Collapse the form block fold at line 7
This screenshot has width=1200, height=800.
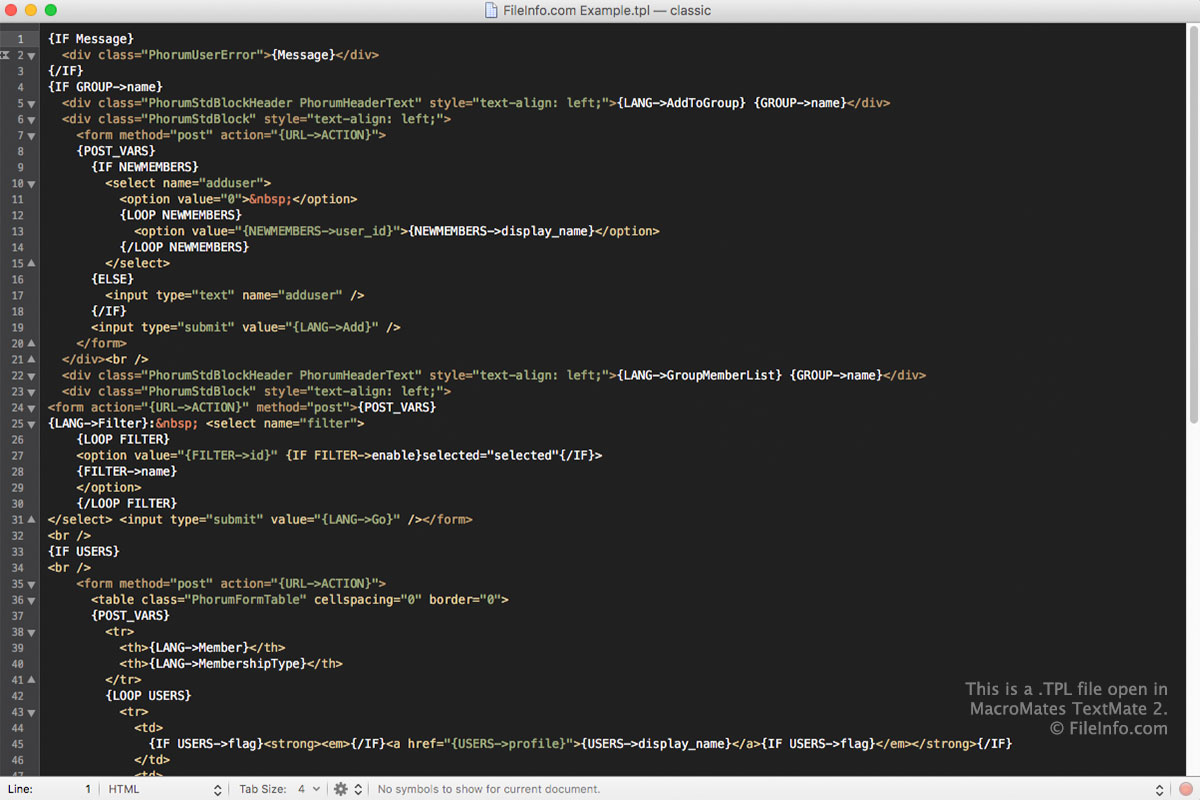pos(31,135)
